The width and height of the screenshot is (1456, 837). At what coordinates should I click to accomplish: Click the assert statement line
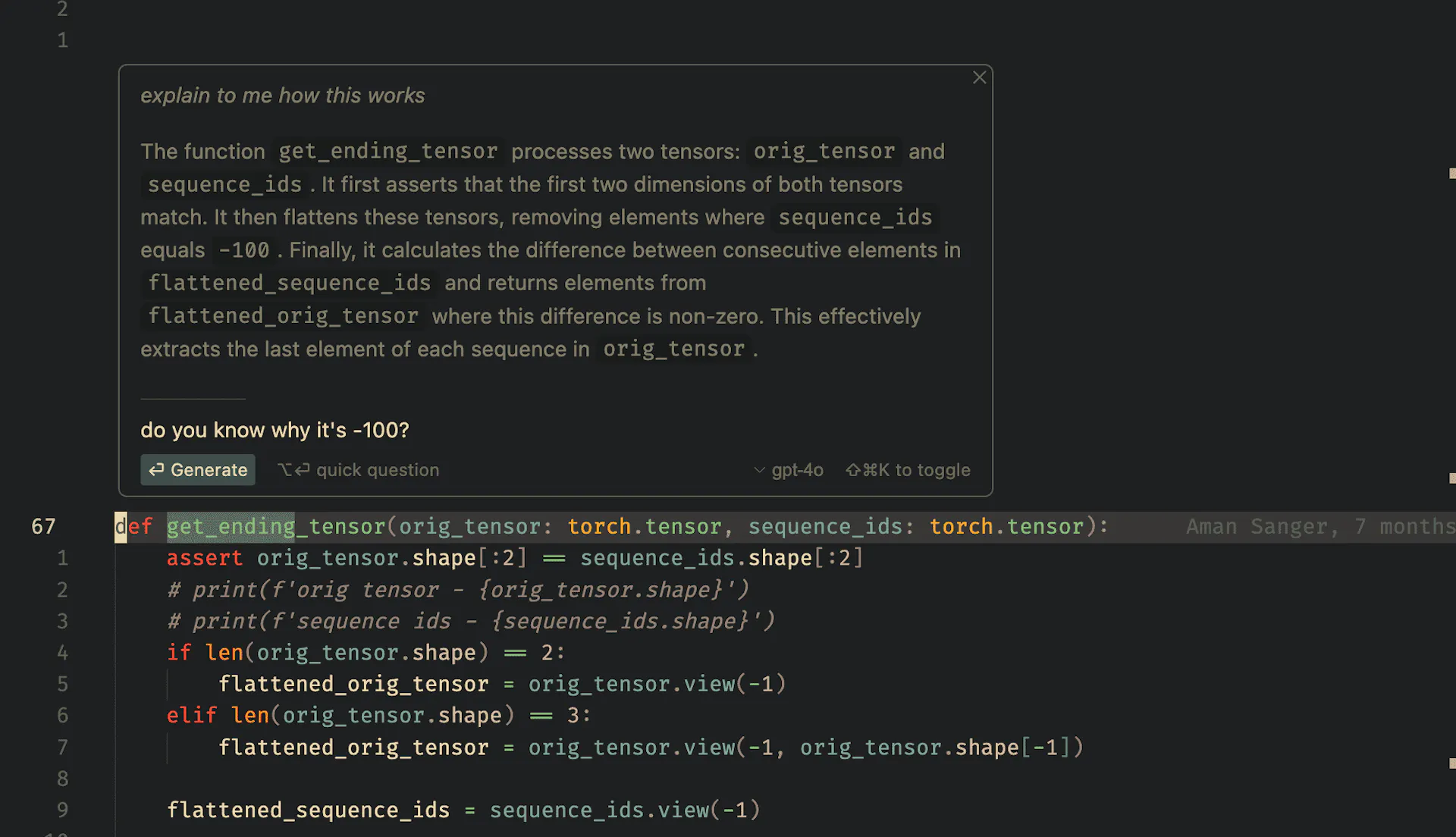point(515,558)
